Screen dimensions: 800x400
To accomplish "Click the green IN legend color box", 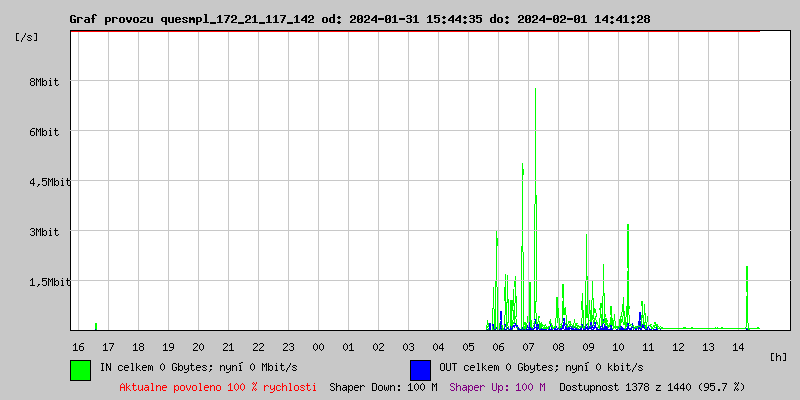I will coord(80,369).
